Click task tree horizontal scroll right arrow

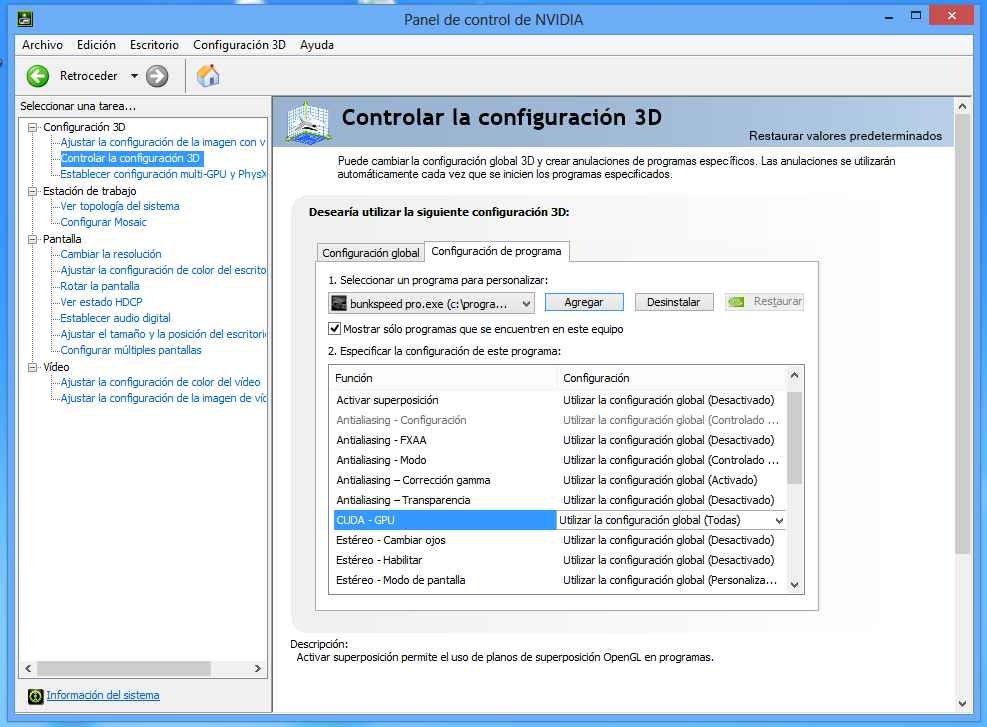tap(257, 668)
